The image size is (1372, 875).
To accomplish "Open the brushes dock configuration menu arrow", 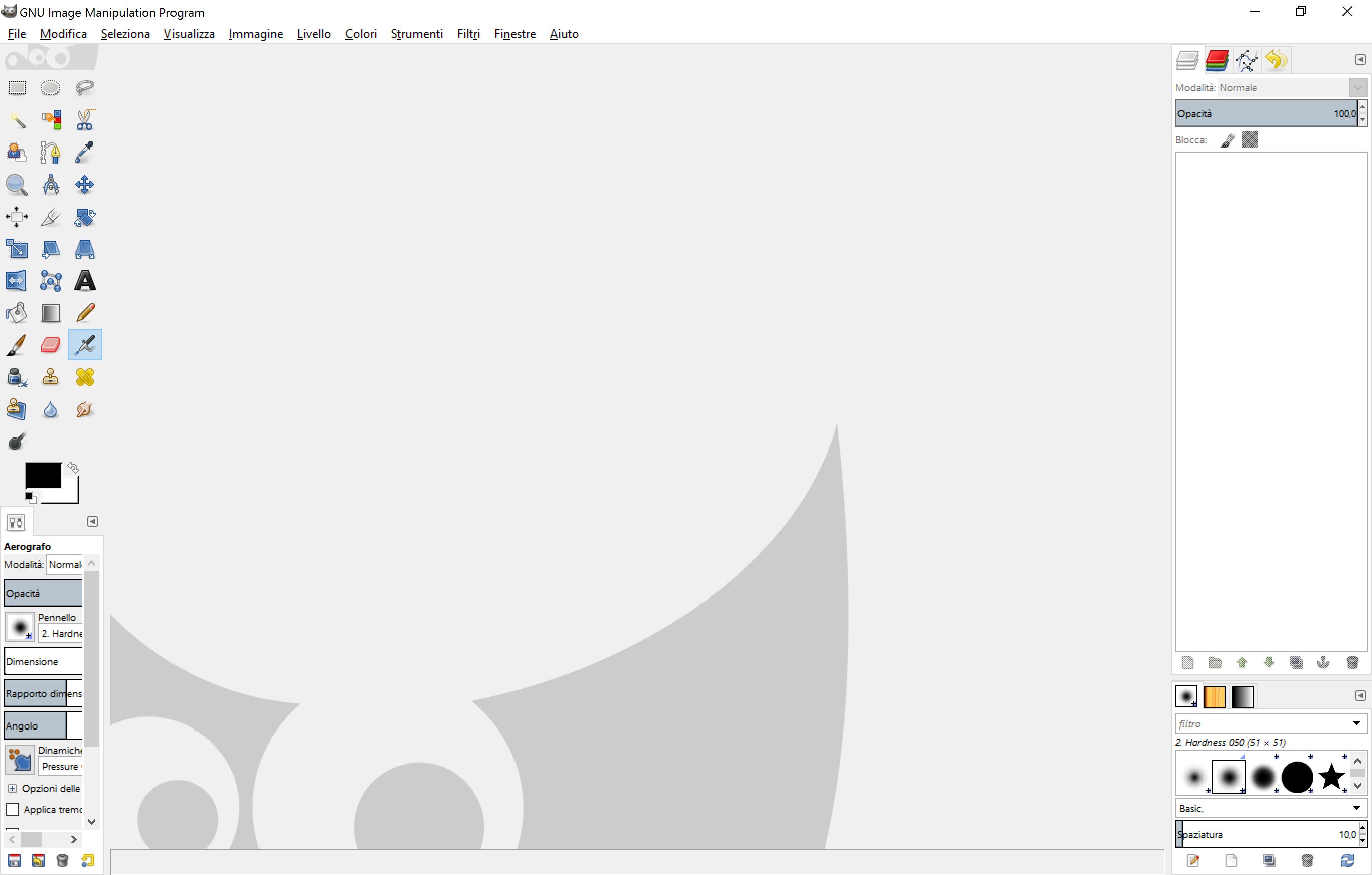I will click(x=1360, y=696).
